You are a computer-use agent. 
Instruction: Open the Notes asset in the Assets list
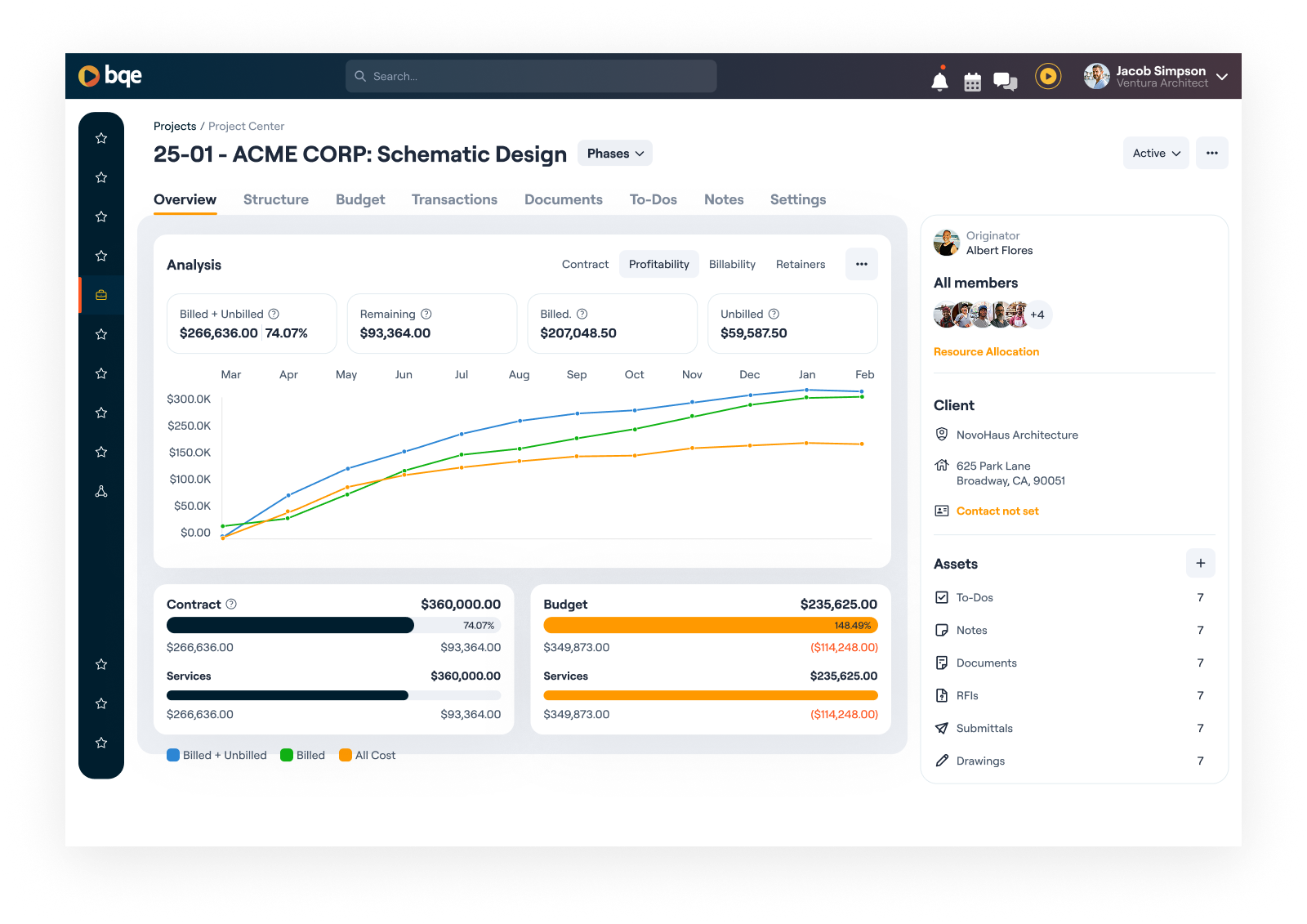pyautogui.click(x=970, y=630)
